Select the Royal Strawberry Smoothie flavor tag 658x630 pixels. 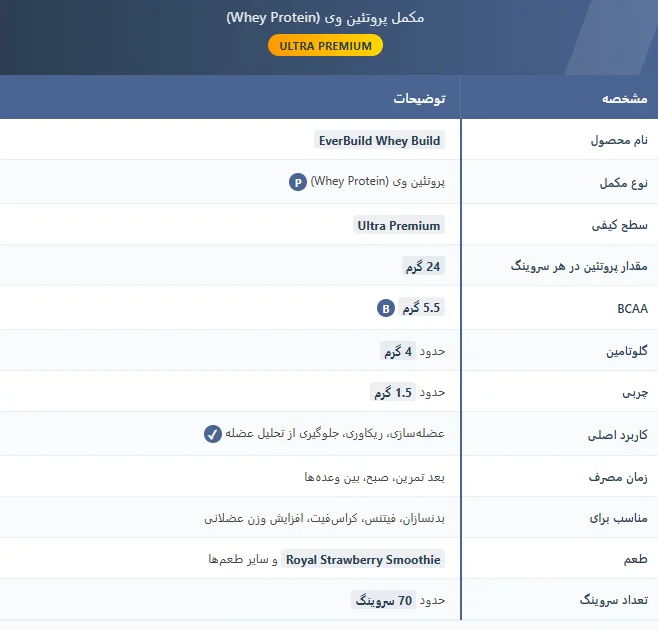[363, 559]
